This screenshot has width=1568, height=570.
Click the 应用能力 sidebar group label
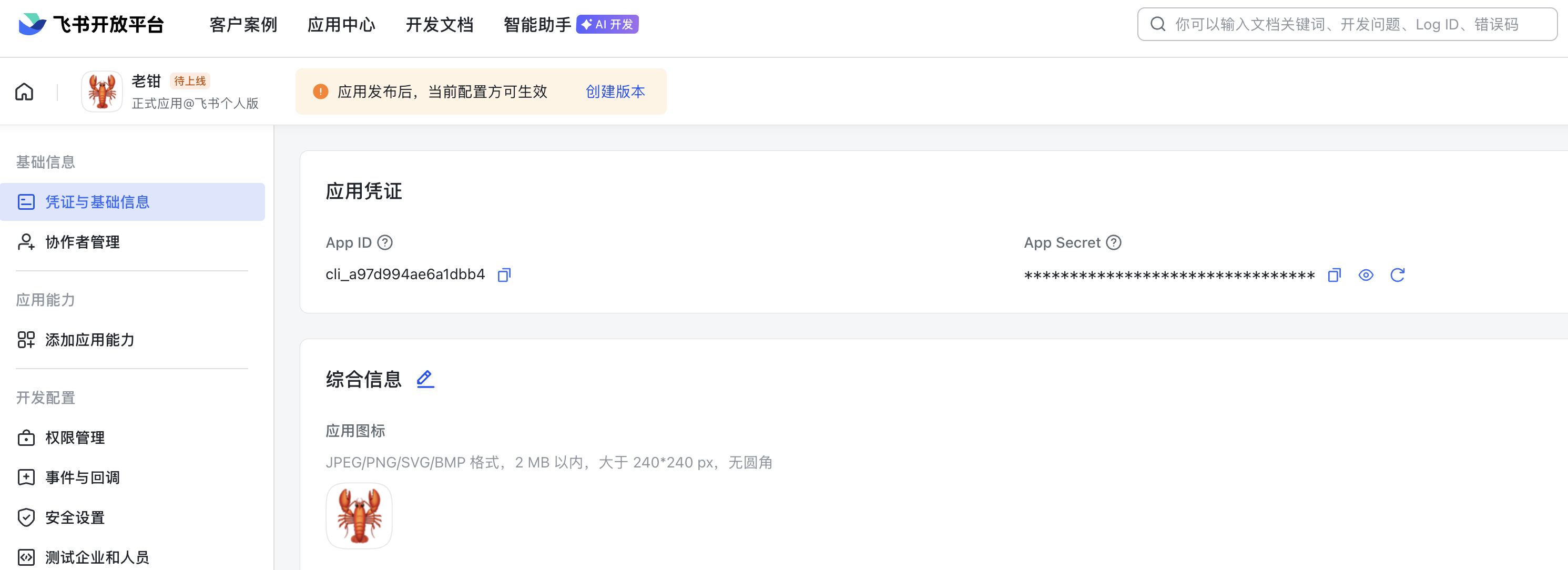coord(46,300)
